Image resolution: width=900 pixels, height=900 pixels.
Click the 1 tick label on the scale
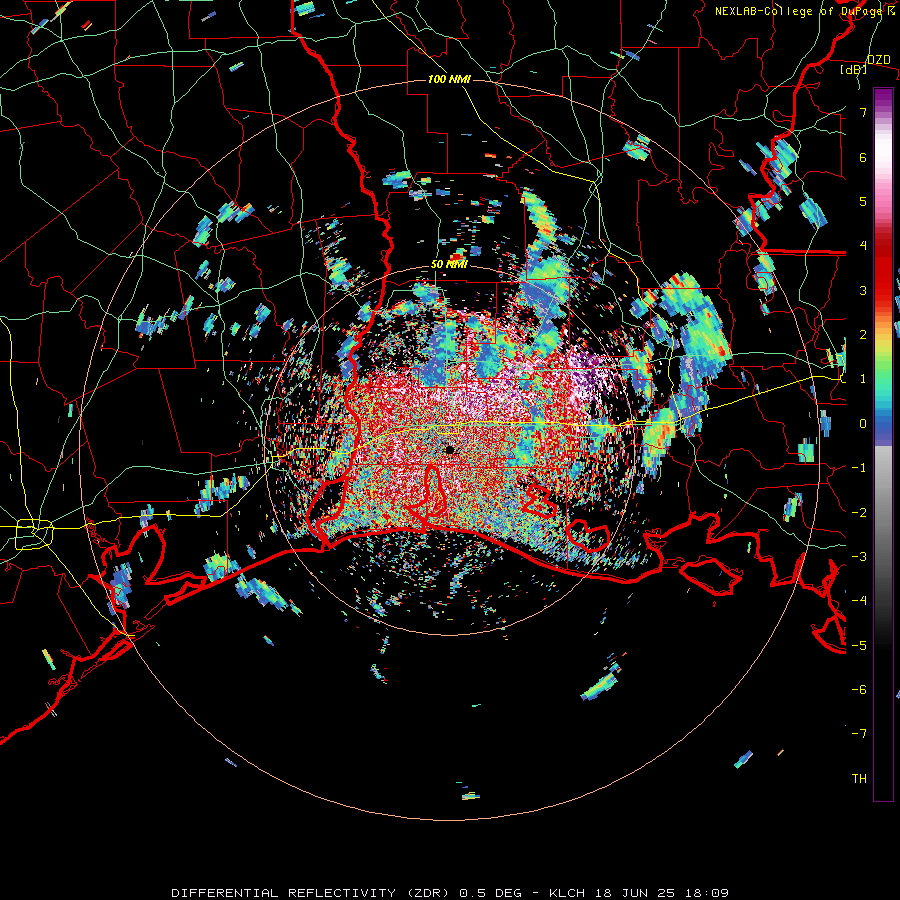pyautogui.click(x=863, y=378)
